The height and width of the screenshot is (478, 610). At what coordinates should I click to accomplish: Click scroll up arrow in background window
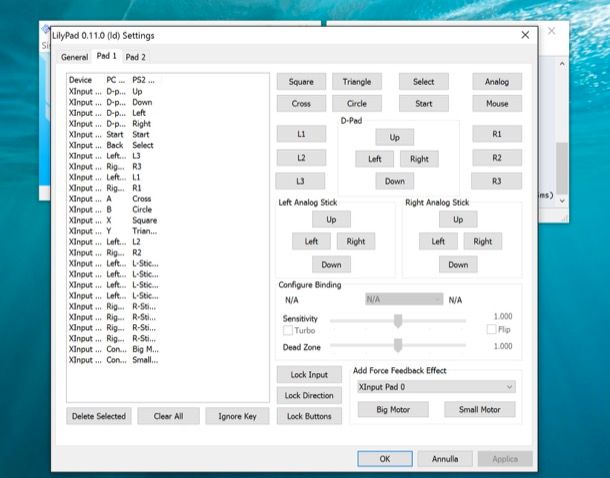[562, 63]
